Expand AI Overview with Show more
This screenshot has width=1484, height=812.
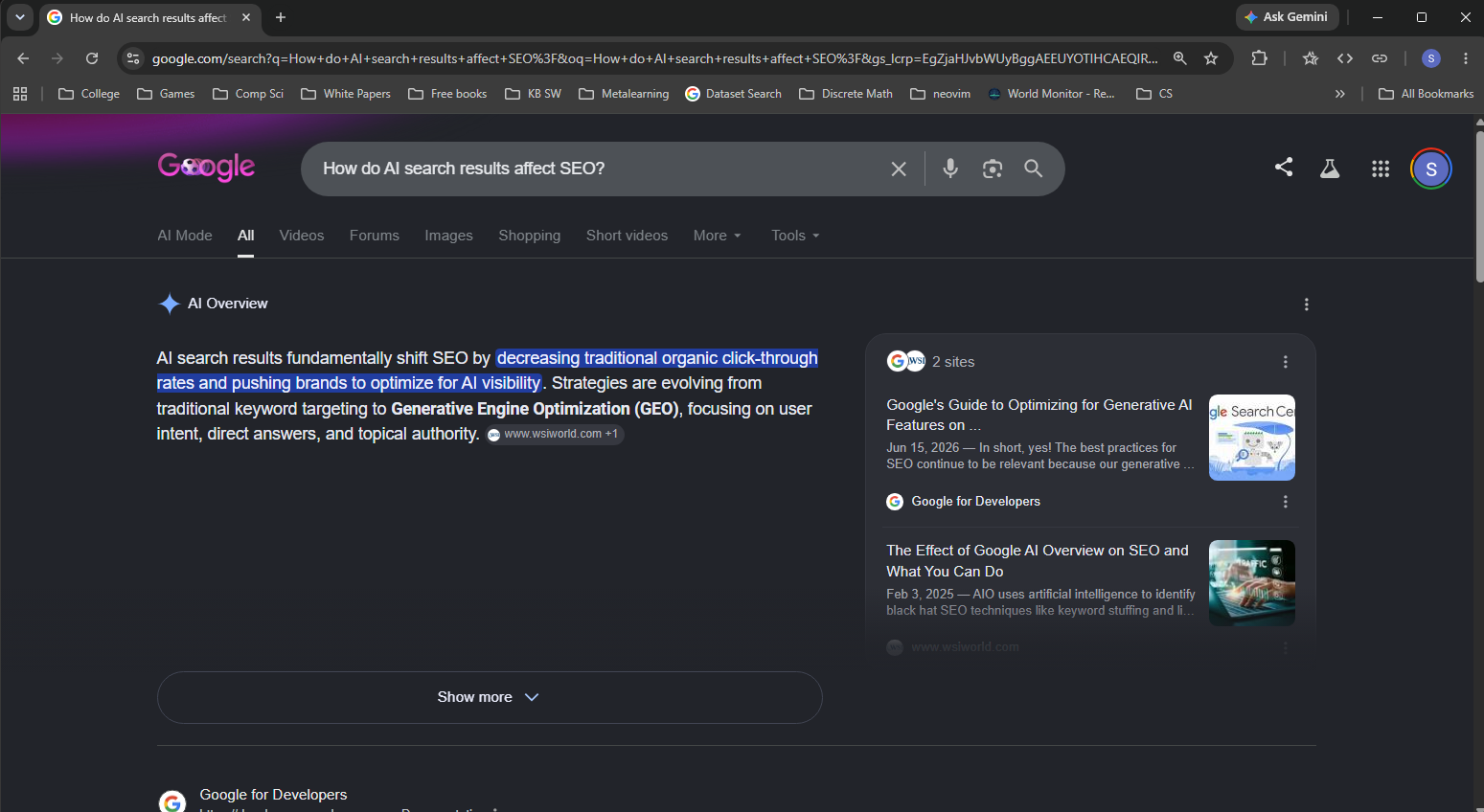click(490, 697)
